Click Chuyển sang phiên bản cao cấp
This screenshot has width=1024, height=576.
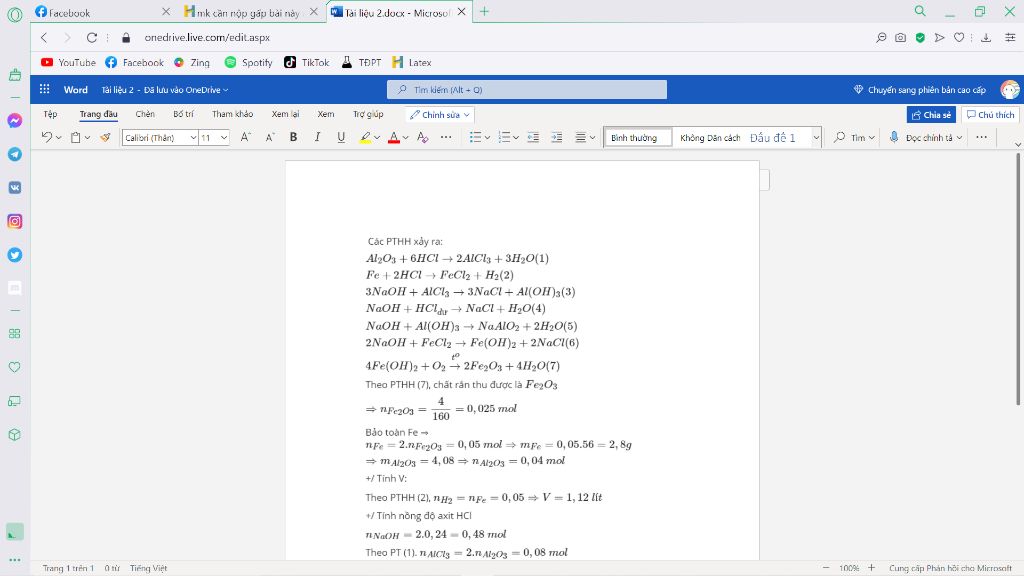(920, 89)
